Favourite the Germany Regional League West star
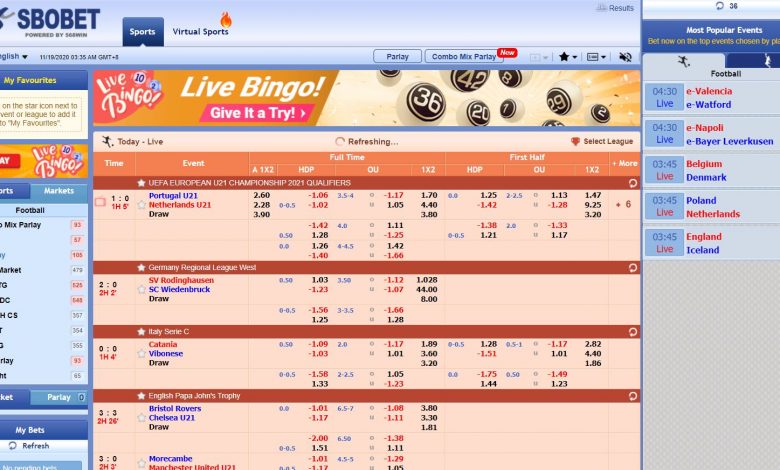 (141, 268)
